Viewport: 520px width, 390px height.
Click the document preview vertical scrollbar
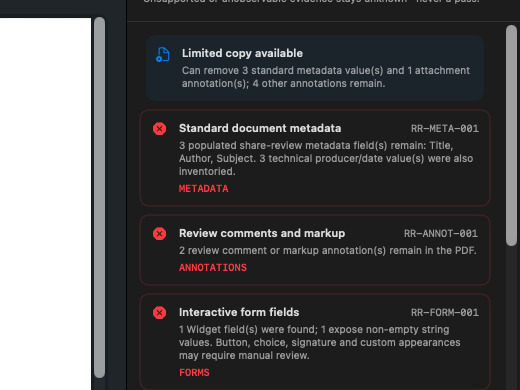click(x=99, y=197)
